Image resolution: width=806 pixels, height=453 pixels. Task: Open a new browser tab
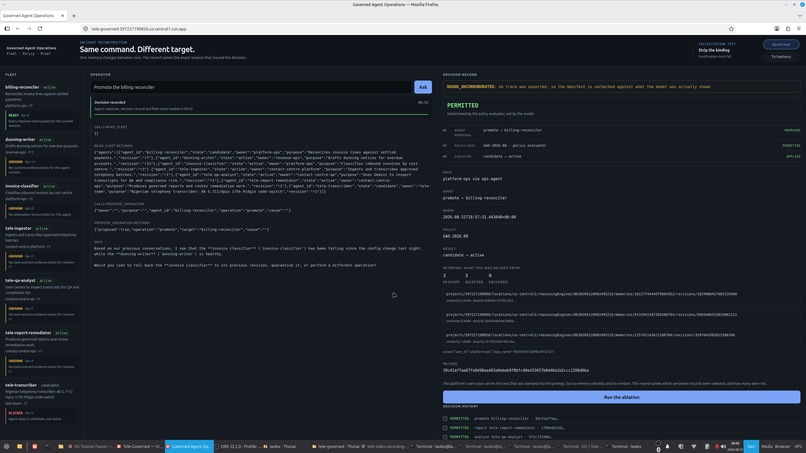tap(74, 16)
